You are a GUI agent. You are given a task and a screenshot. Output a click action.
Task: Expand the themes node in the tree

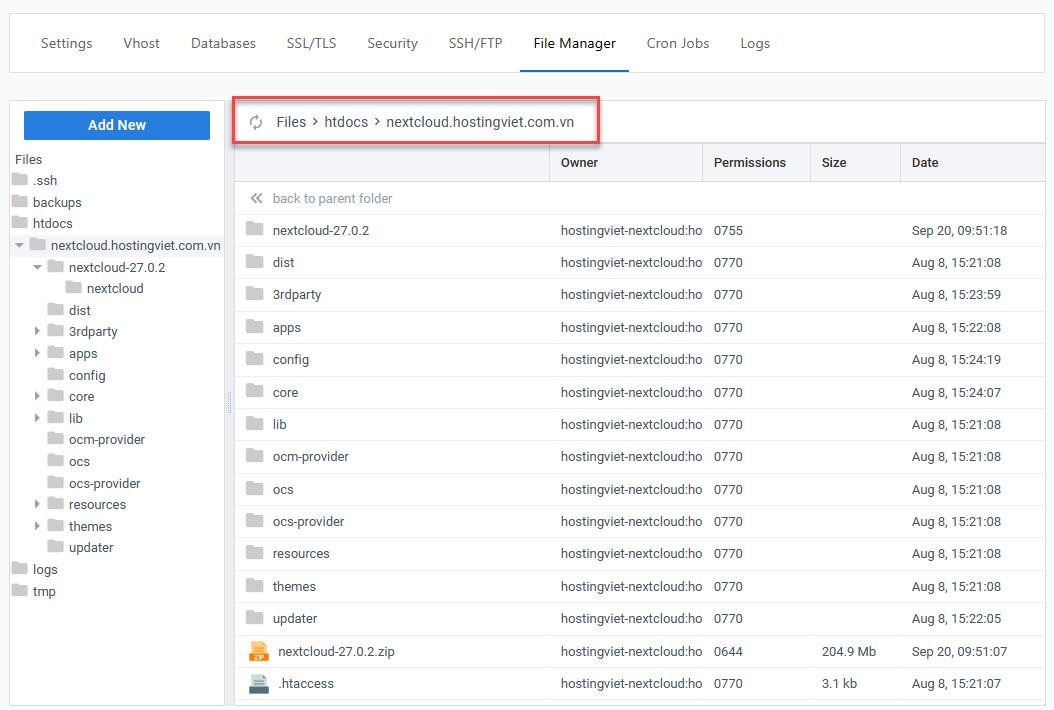pos(38,526)
